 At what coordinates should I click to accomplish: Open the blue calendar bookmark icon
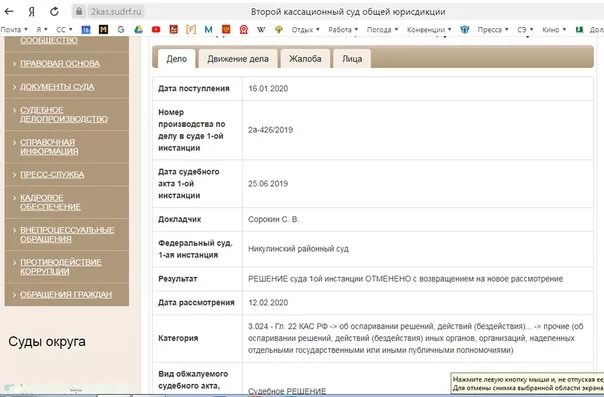(x=86, y=29)
